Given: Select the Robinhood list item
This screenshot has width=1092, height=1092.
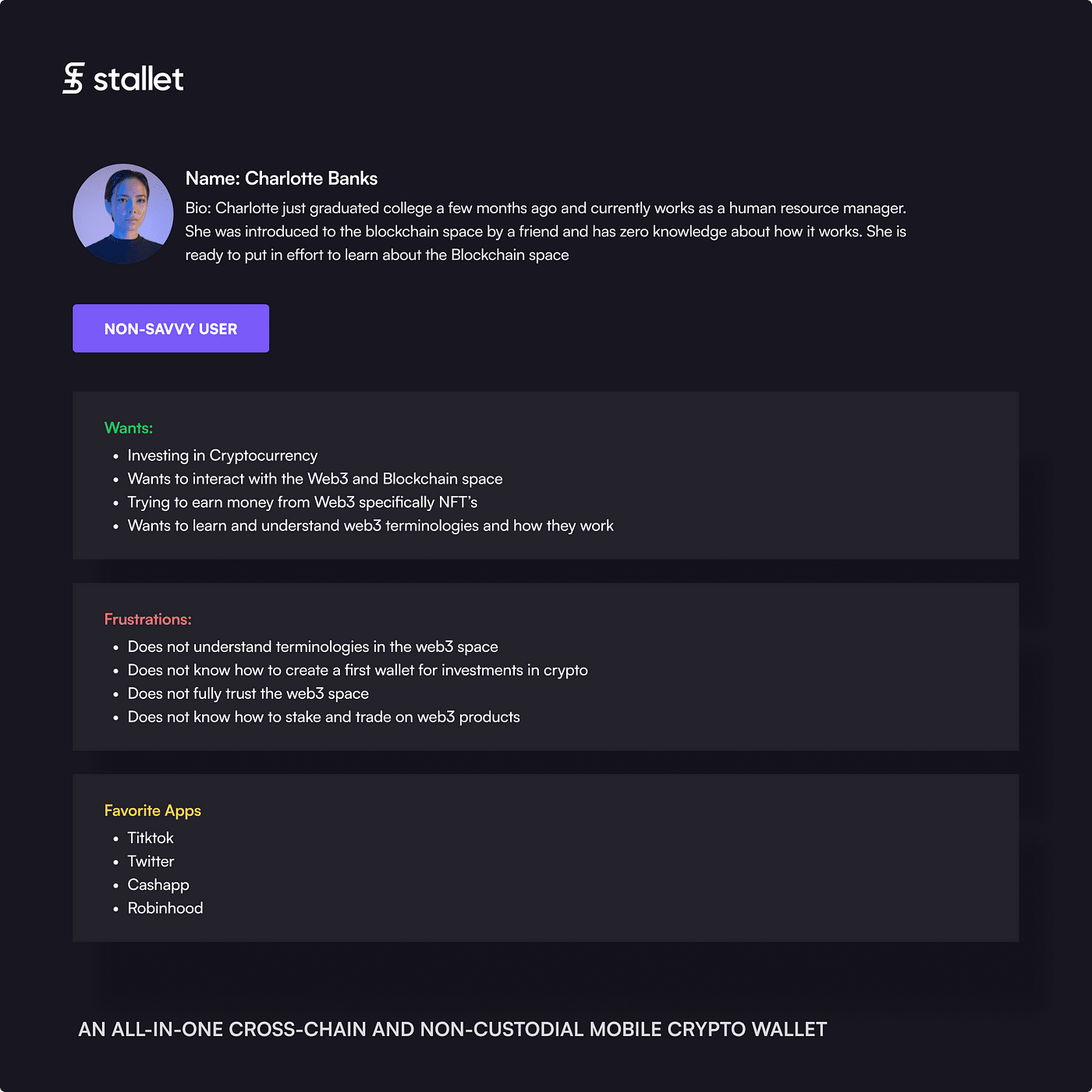Looking at the screenshot, I should point(165,908).
